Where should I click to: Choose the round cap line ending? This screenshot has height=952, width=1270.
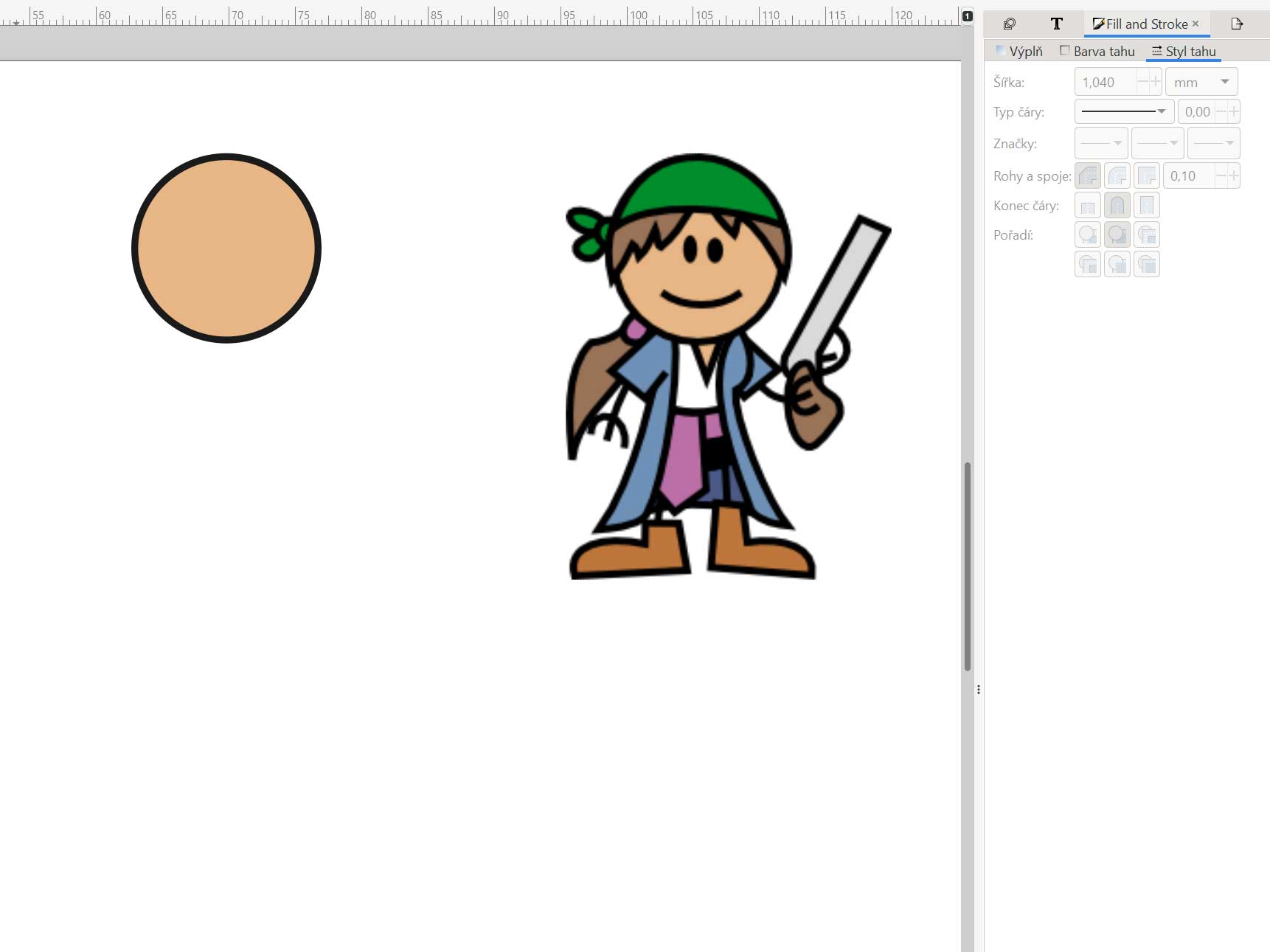1117,206
